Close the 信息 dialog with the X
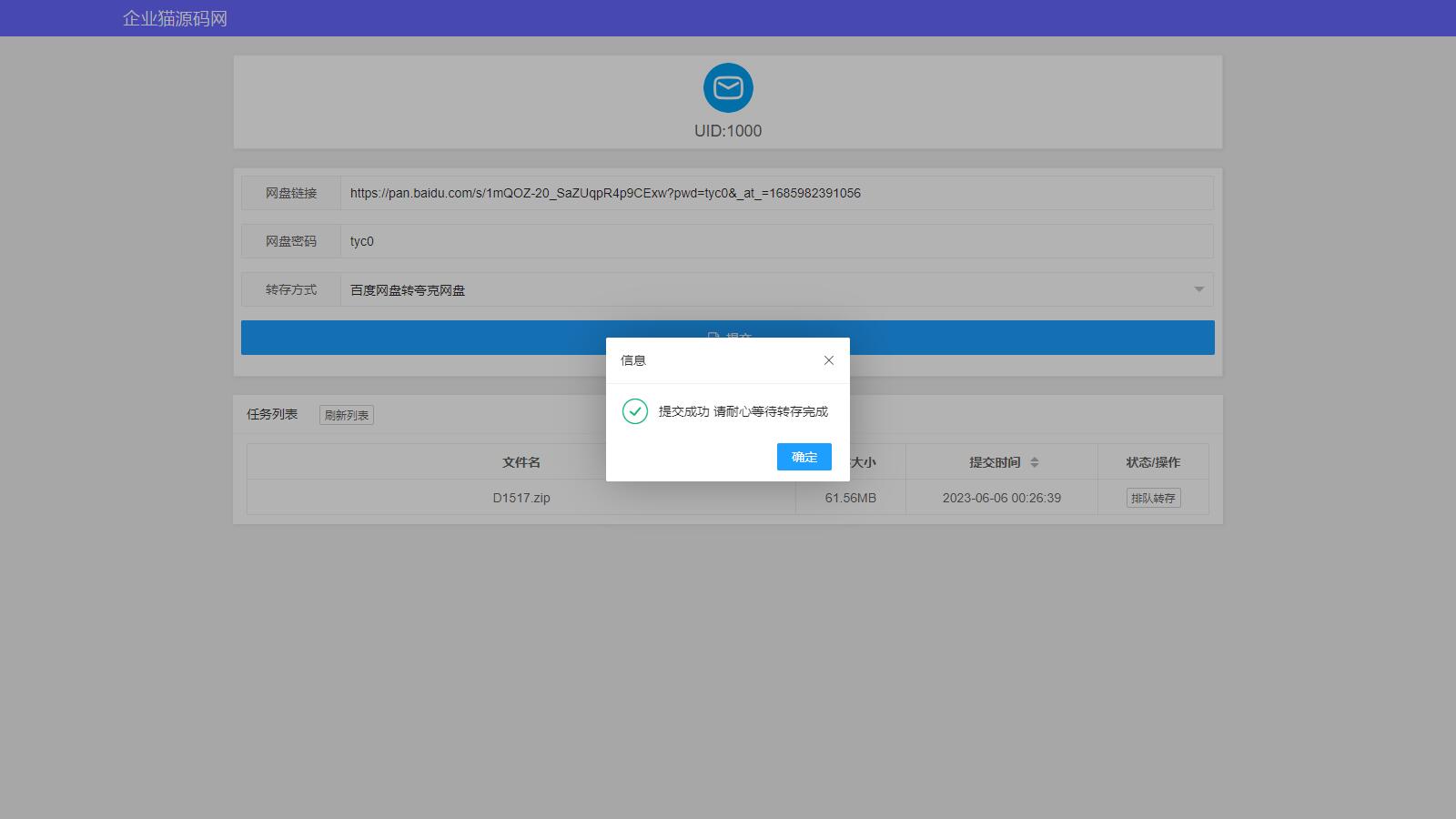The width and height of the screenshot is (1456, 819). point(828,360)
